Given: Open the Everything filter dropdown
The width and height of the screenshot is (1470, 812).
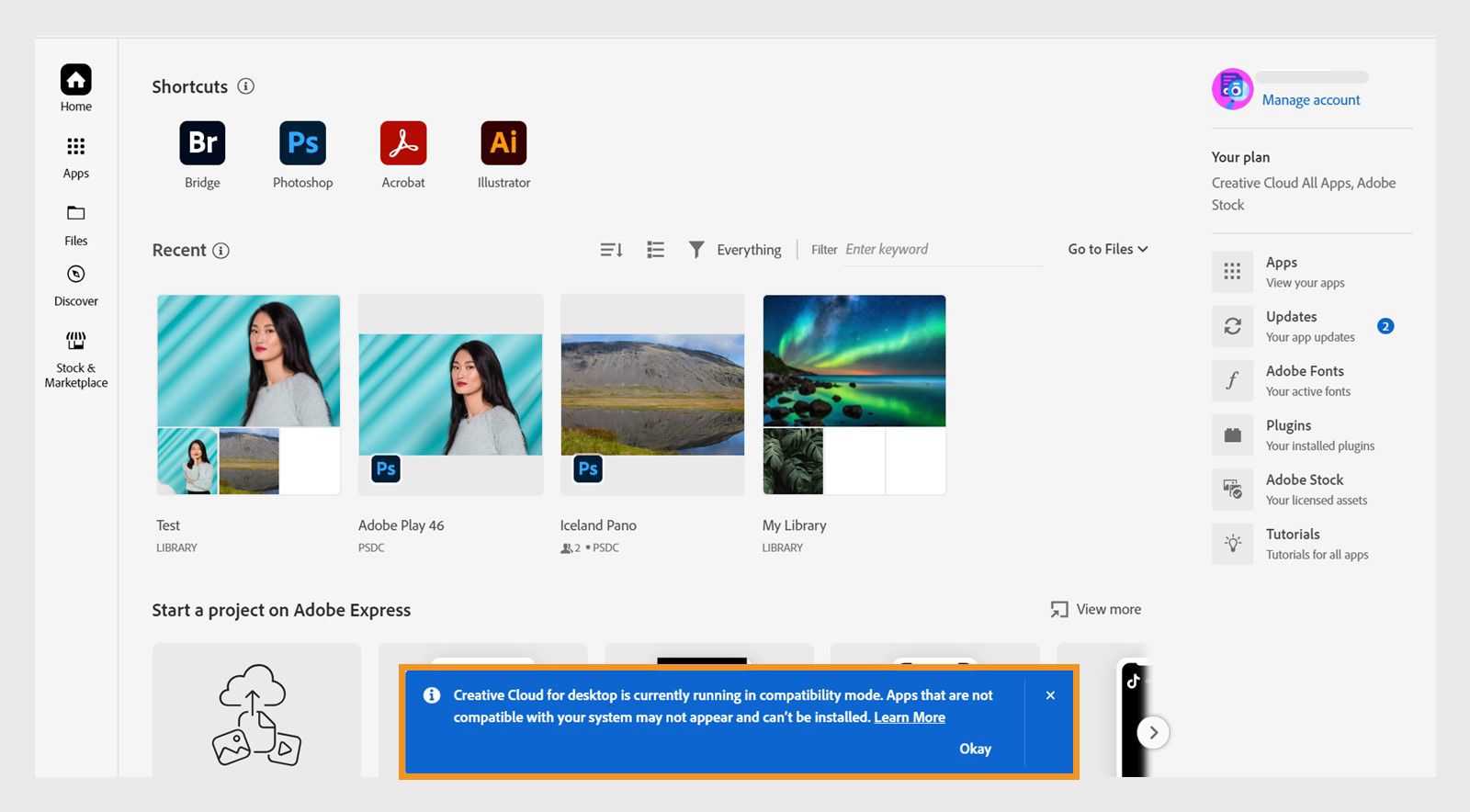Looking at the screenshot, I should tap(749, 250).
